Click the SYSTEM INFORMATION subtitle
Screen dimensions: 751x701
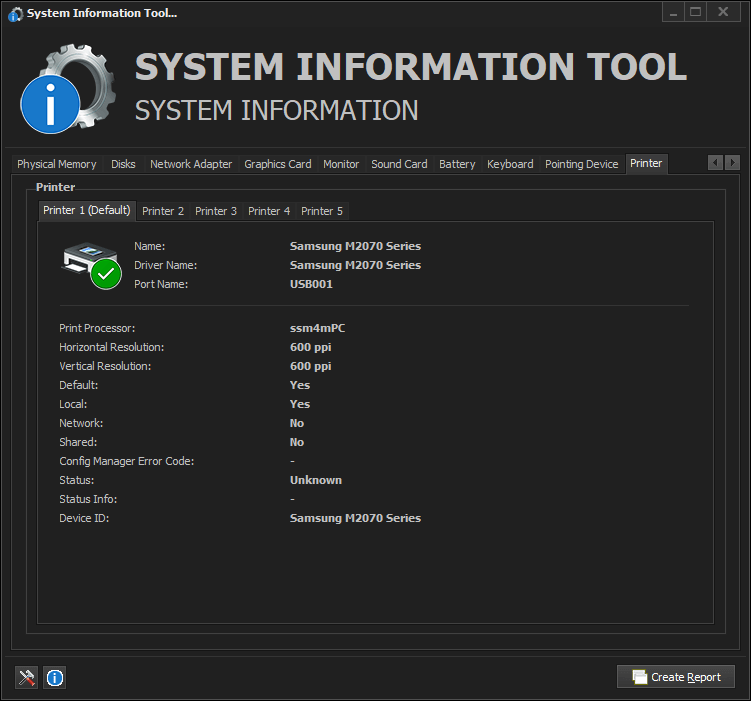pyautogui.click(x=276, y=111)
